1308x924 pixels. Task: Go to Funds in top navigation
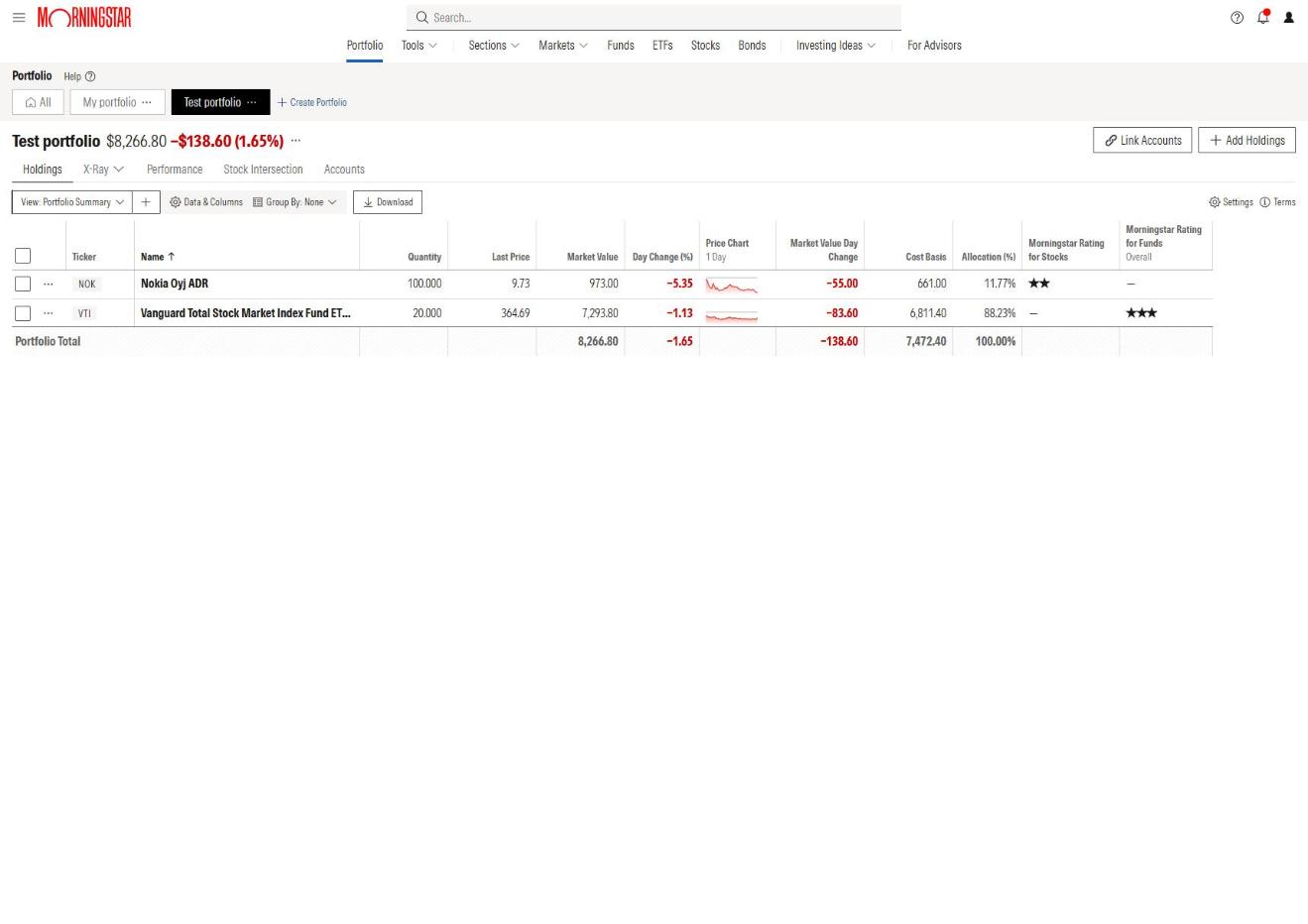[621, 46]
